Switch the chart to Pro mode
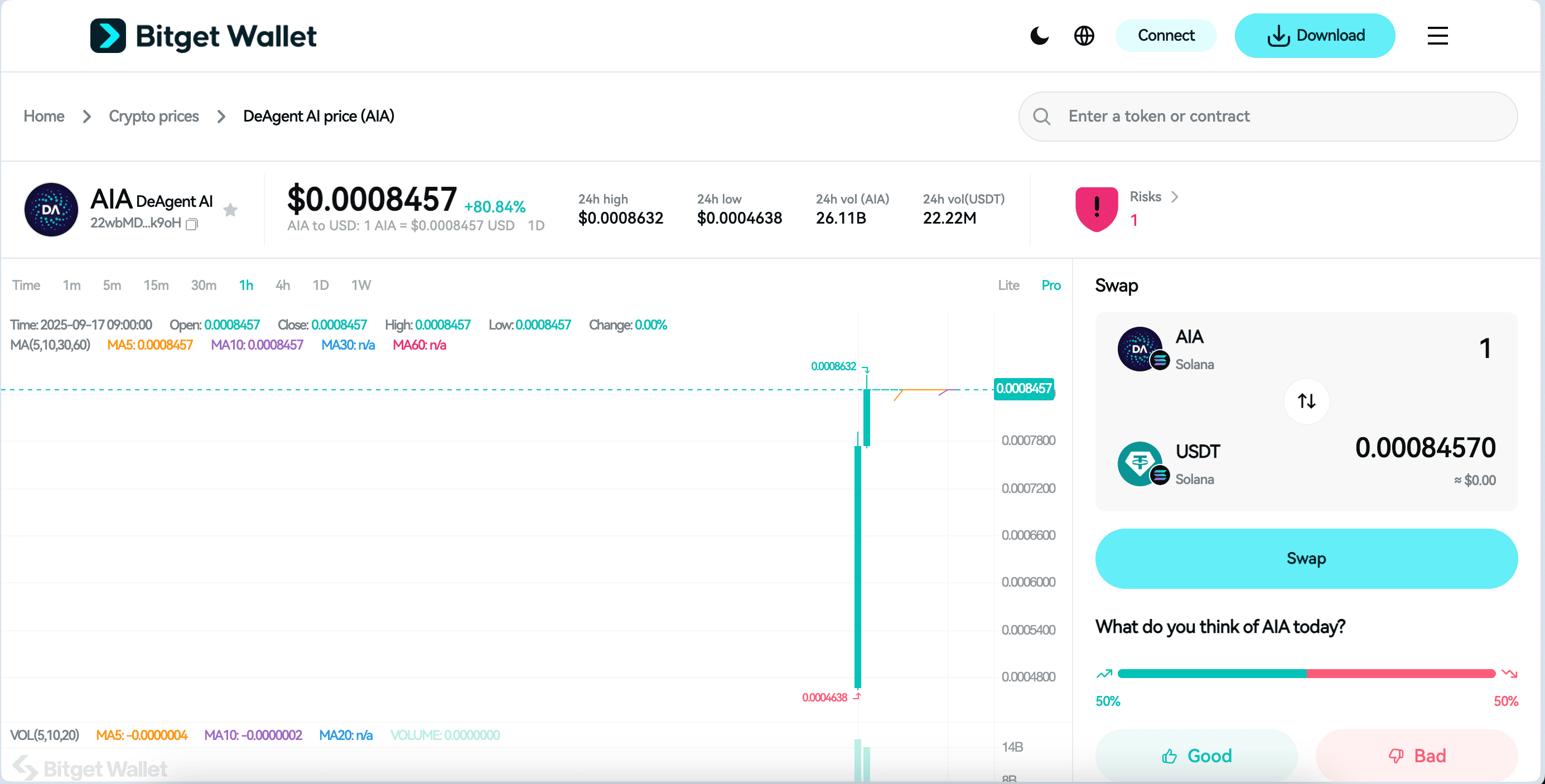This screenshot has width=1545, height=784. (x=1051, y=285)
